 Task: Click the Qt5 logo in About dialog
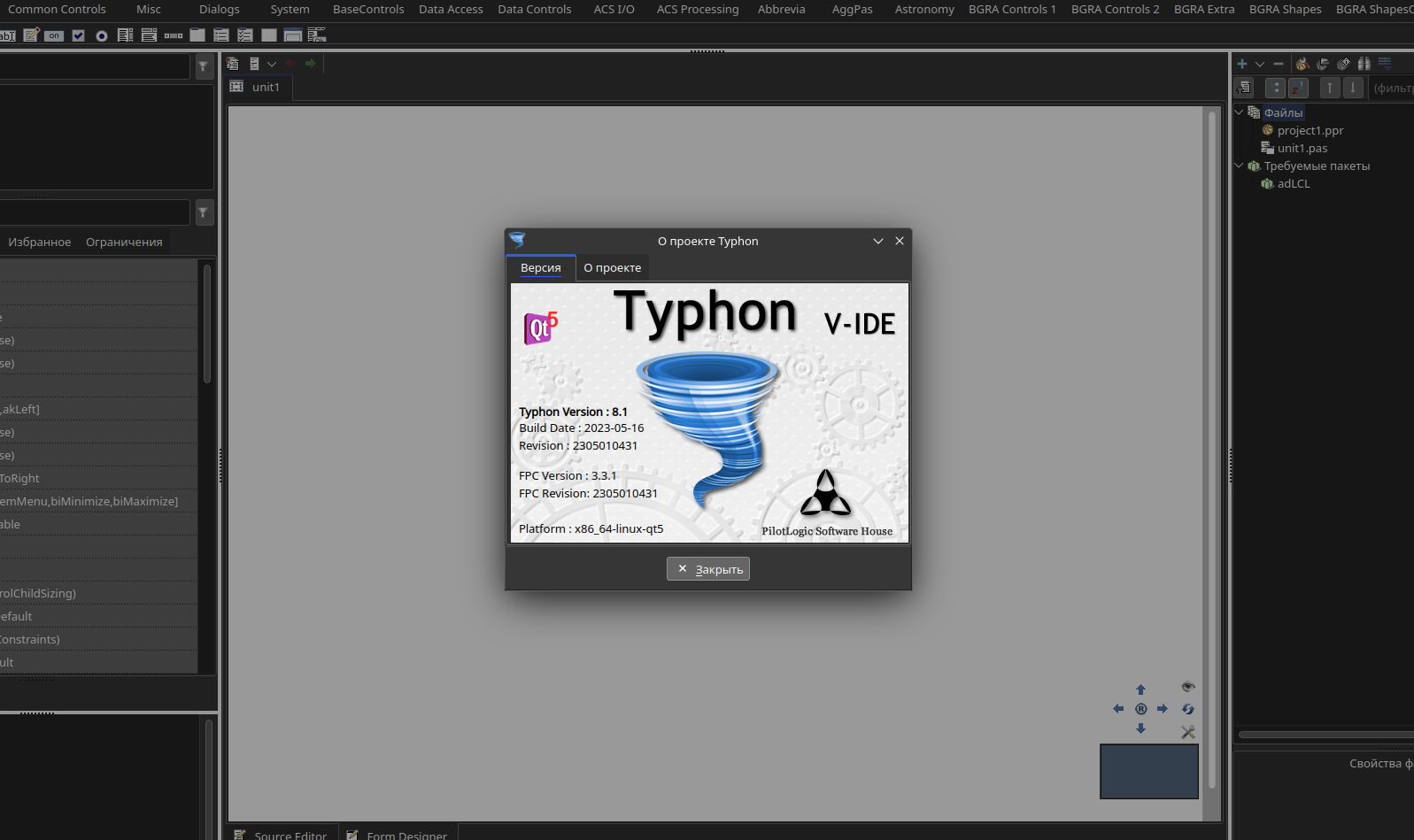click(540, 328)
